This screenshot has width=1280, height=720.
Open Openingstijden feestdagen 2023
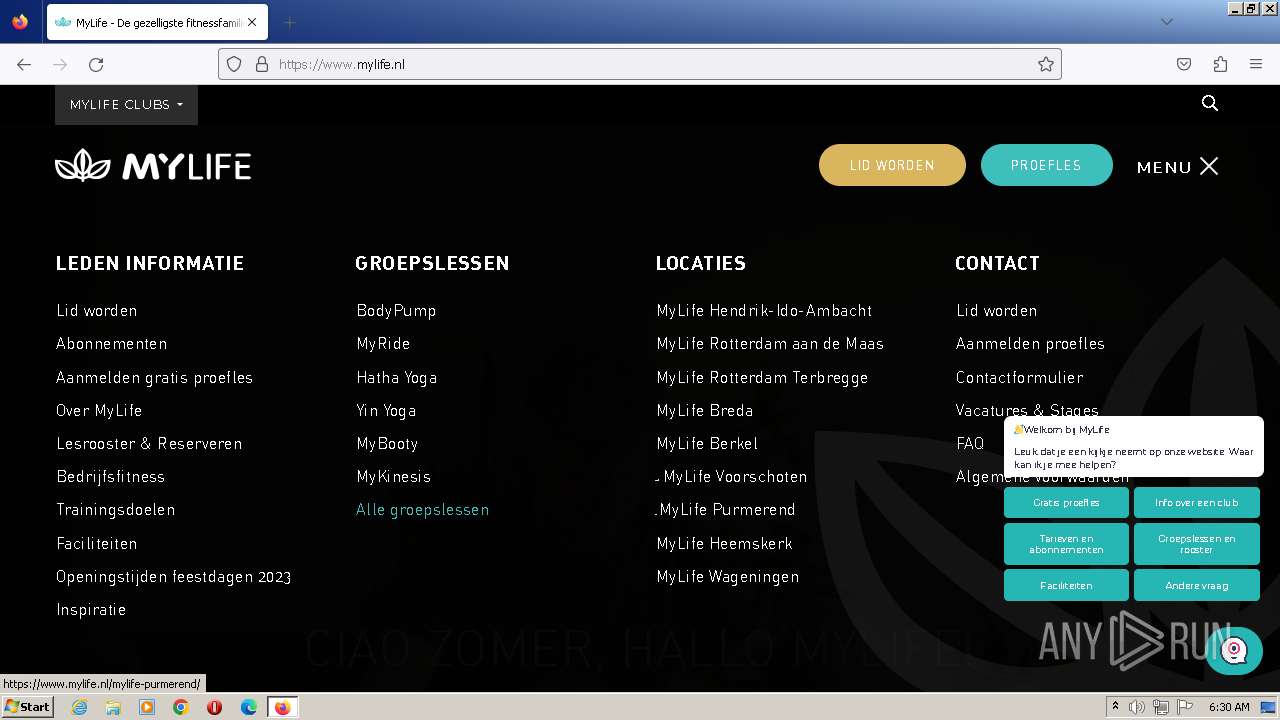[174, 576]
